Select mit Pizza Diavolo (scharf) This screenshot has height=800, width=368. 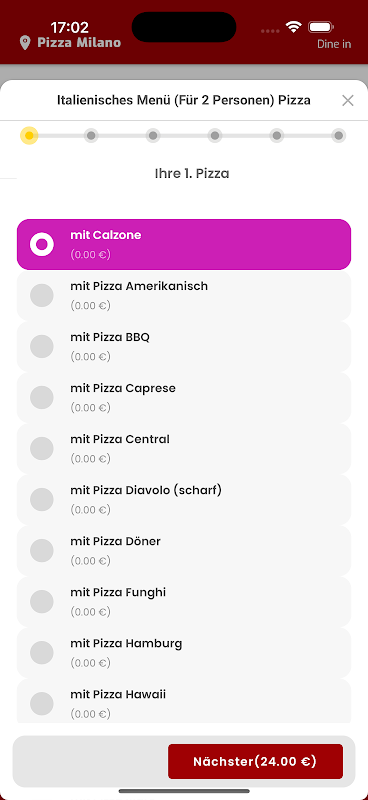(x=184, y=499)
